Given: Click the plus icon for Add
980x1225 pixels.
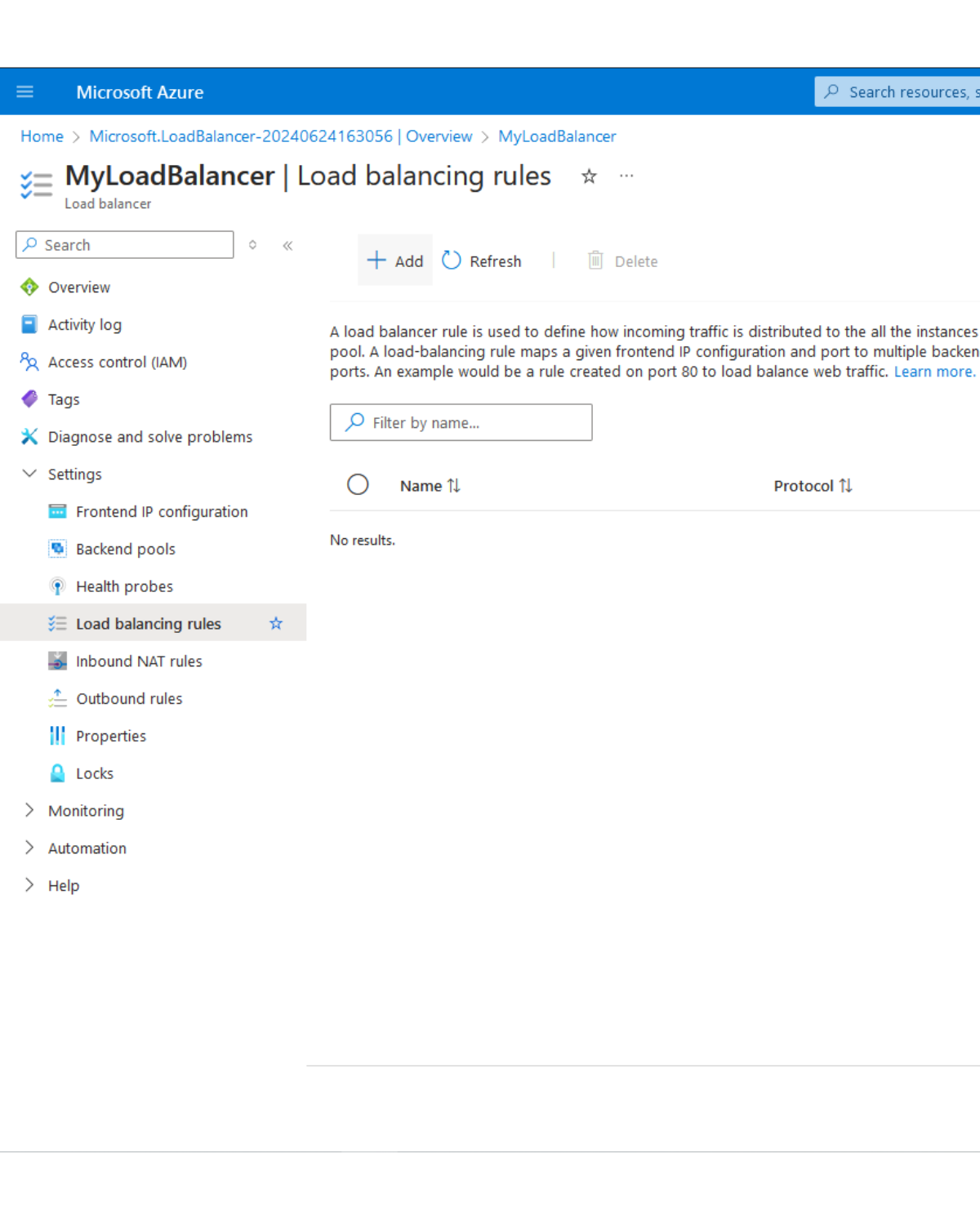Looking at the screenshot, I should click(376, 260).
